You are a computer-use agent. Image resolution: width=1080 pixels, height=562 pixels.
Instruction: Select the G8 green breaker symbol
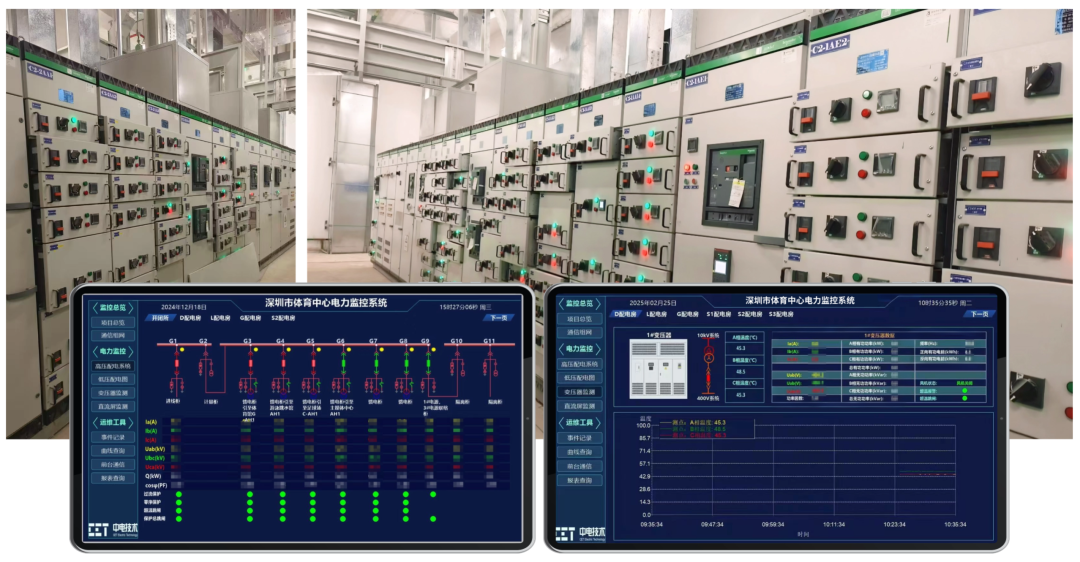[406, 363]
